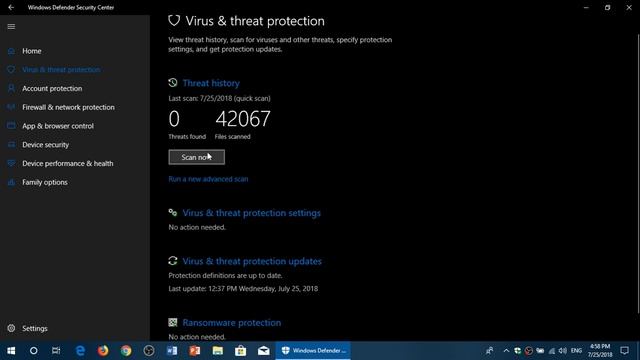Viewport: 640px width, 360px height.
Task: Click the Last scan 7/25/2018 text
Action: click(219, 98)
